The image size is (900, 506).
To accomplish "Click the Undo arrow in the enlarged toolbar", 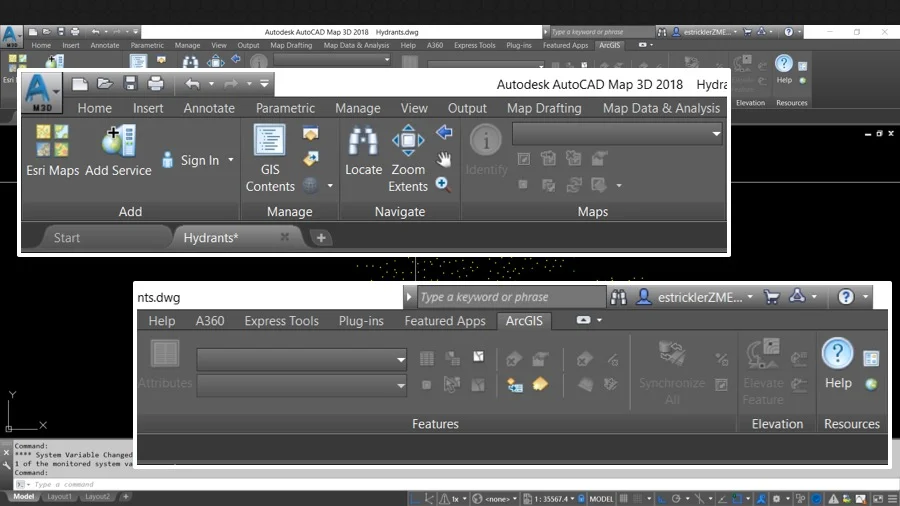I will 192,84.
